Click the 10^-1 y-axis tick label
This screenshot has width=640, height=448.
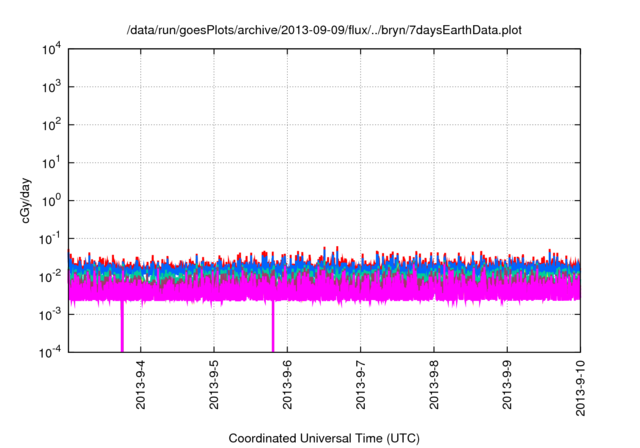[50, 238]
